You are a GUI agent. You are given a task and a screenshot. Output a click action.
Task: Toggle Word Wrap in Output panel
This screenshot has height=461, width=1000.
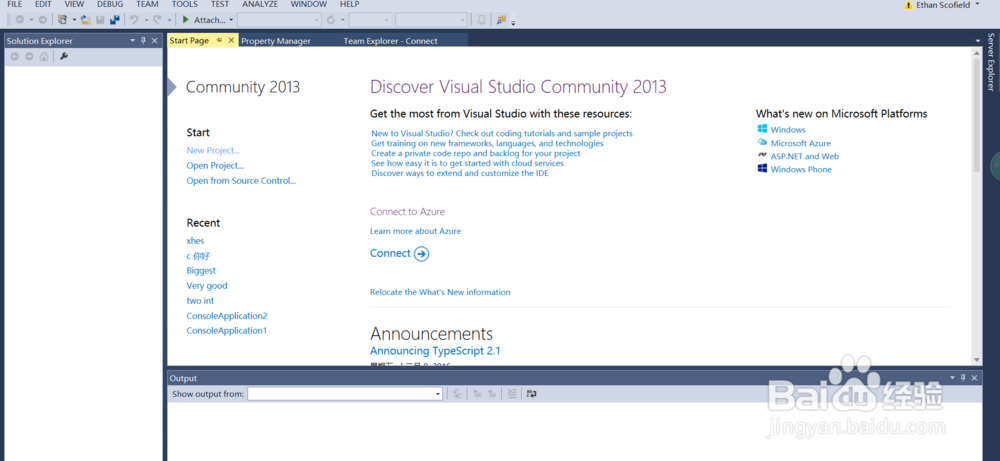coord(532,394)
